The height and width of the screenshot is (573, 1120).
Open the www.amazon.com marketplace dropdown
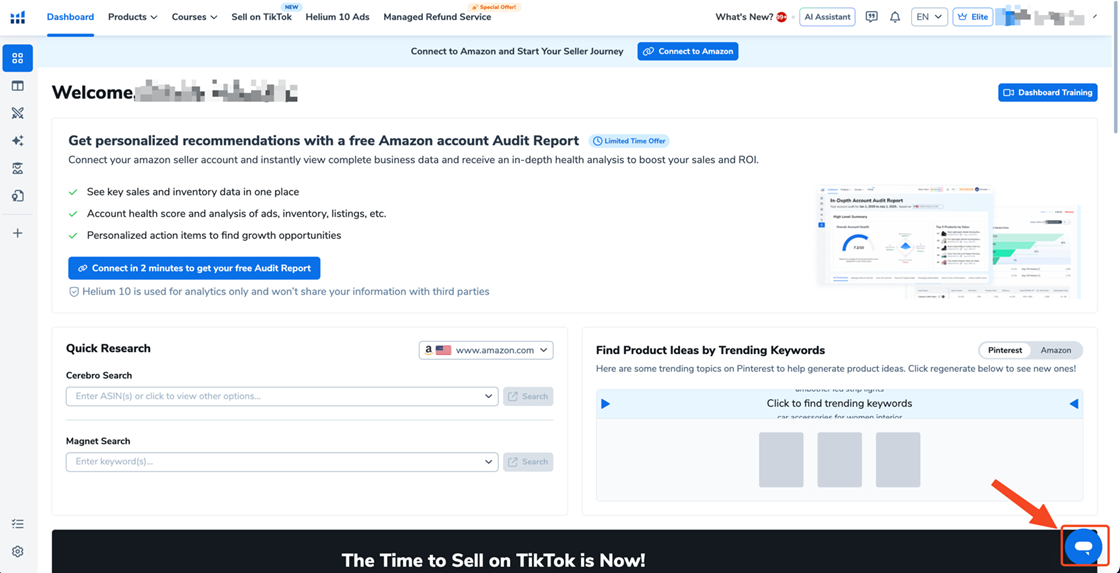point(486,350)
